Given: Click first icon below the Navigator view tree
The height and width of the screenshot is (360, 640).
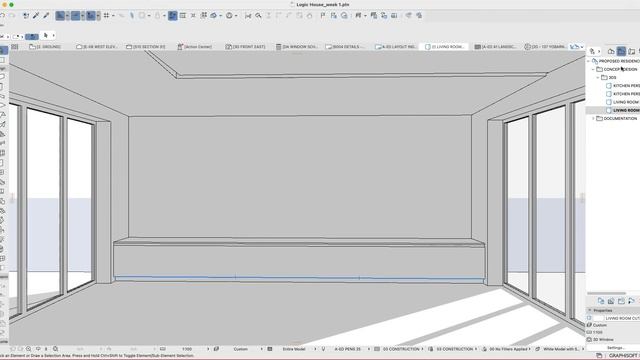Looking at the screenshot, I should click(x=601, y=301).
